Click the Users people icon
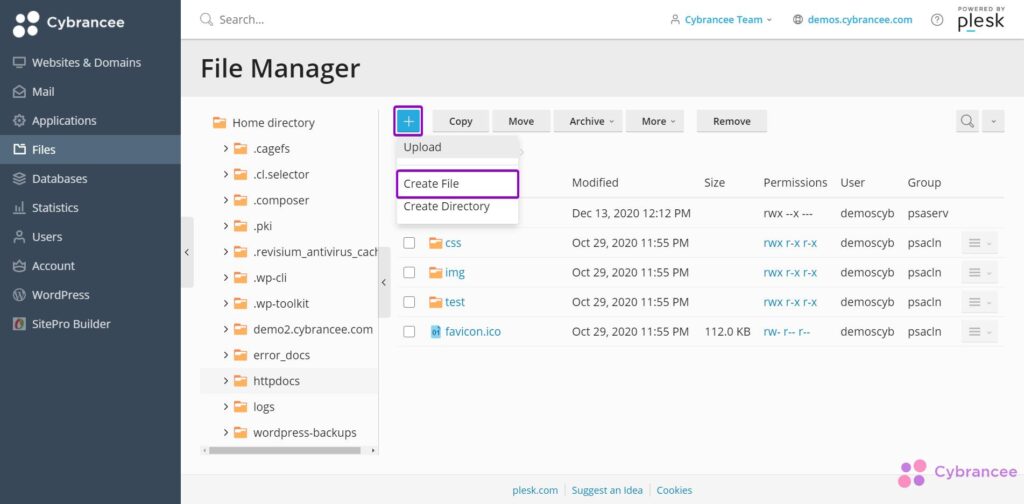The image size is (1024, 504). [19, 237]
